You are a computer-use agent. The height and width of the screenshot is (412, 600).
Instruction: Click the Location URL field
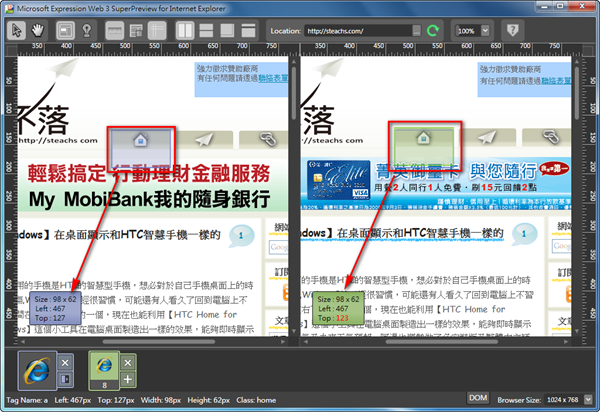(x=358, y=31)
